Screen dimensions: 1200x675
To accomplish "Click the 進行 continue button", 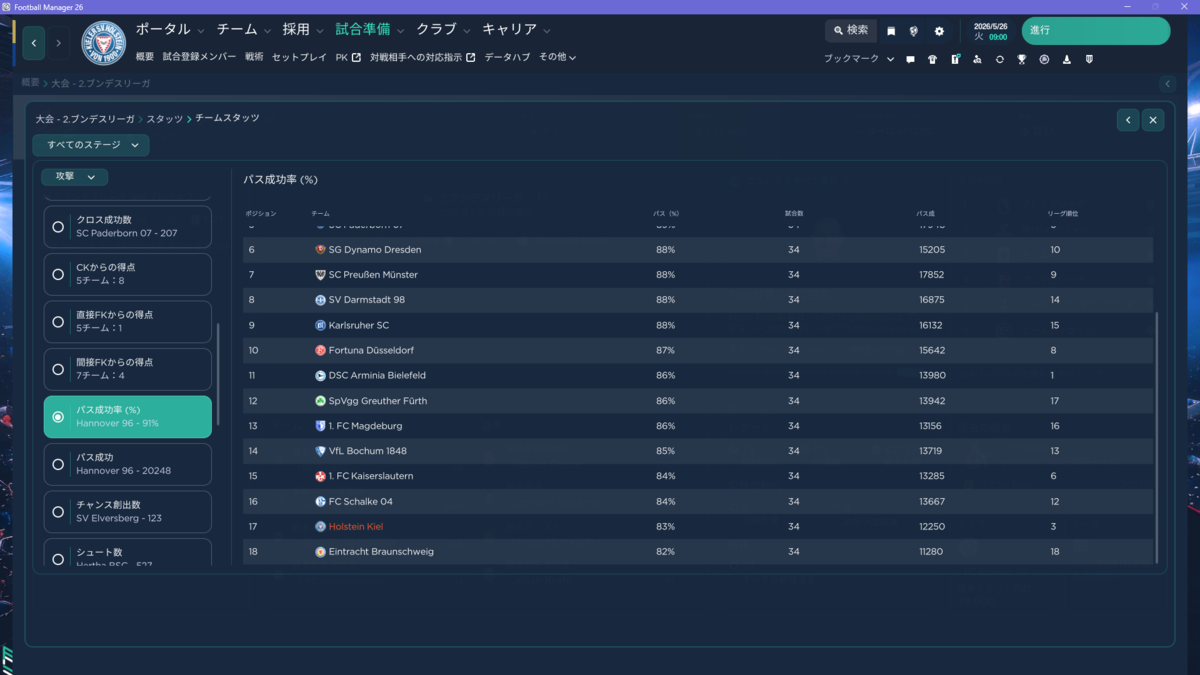I will point(1095,31).
